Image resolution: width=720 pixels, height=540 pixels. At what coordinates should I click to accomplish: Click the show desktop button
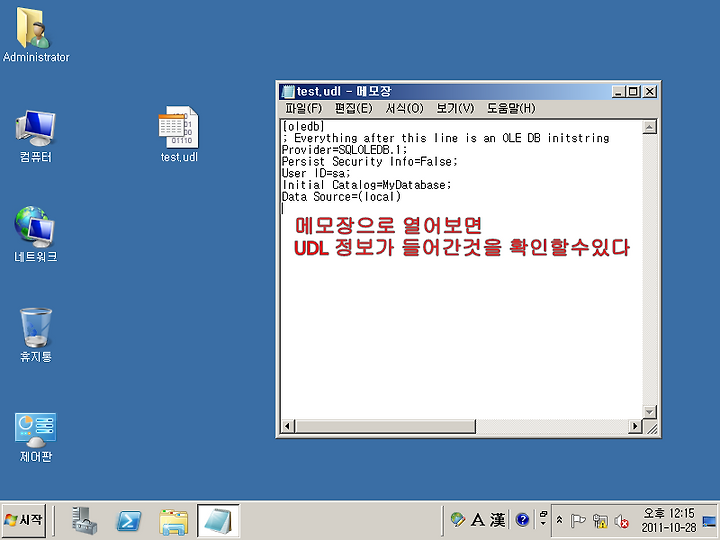(x=709, y=521)
